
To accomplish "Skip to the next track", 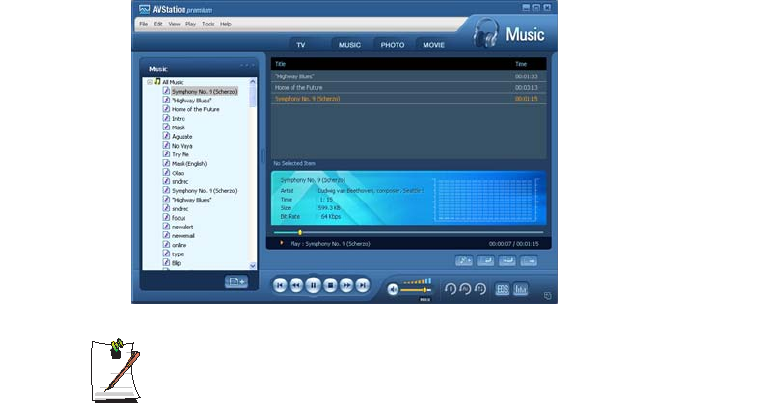I will 363,285.
